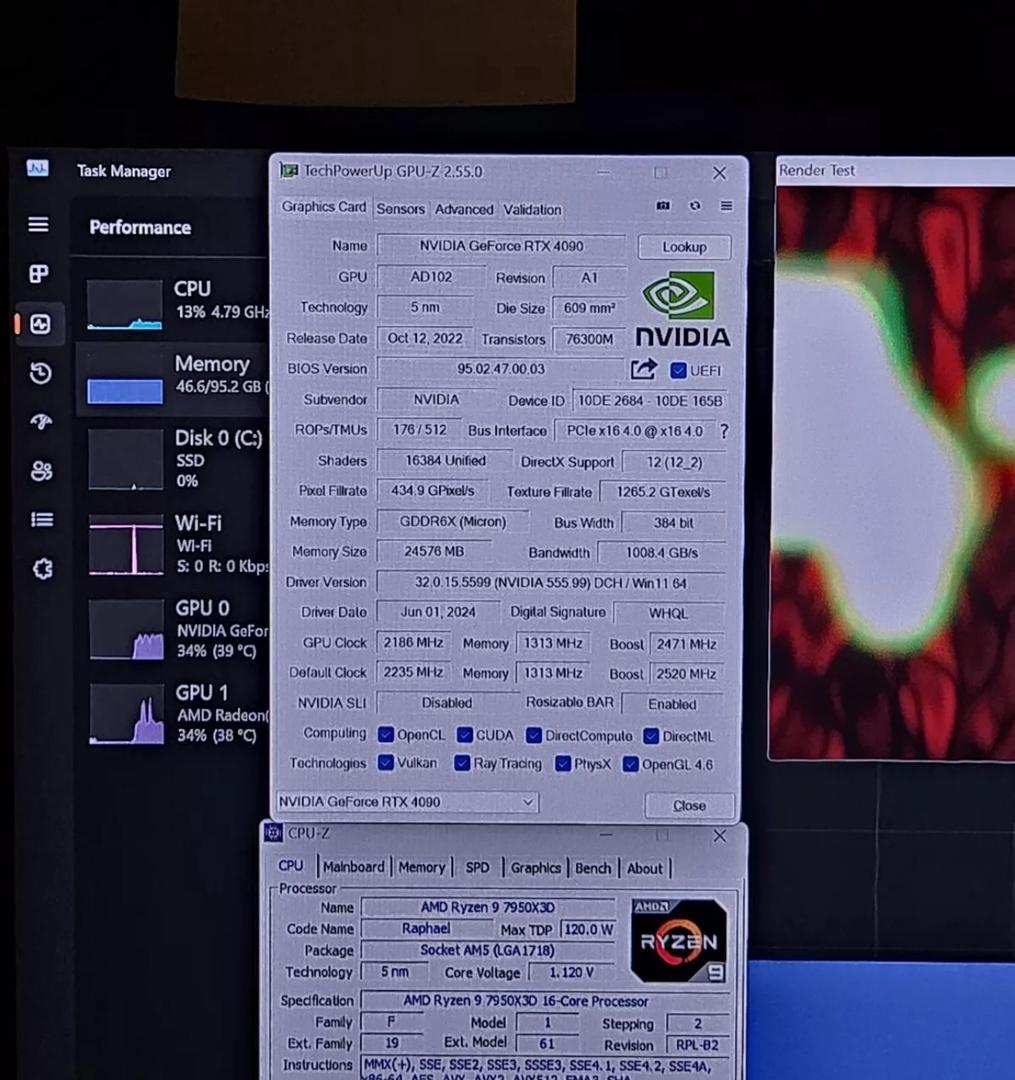Close the CPU-Z window

coord(720,835)
